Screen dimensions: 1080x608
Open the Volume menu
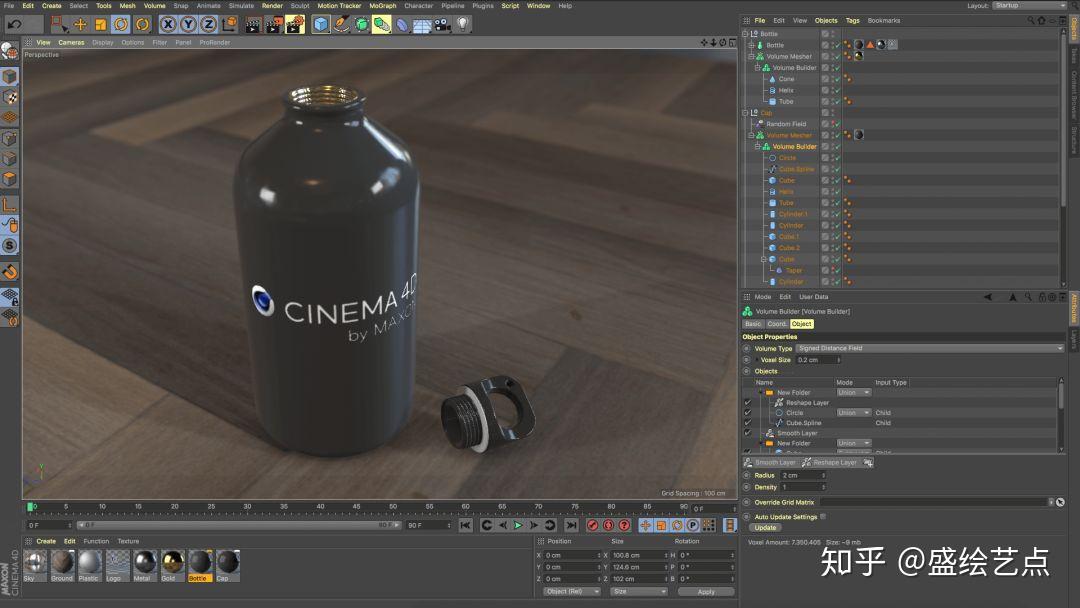pyautogui.click(x=154, y=6)
